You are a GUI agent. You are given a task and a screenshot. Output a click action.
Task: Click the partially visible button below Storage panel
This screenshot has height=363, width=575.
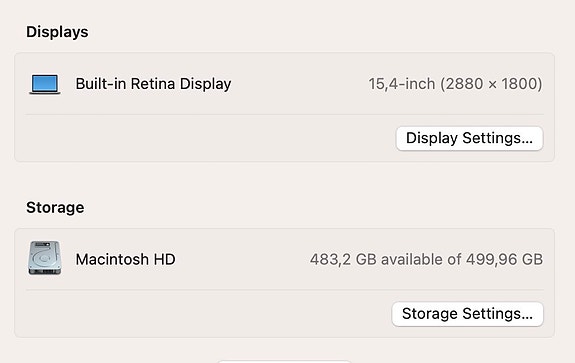[285, 361]
